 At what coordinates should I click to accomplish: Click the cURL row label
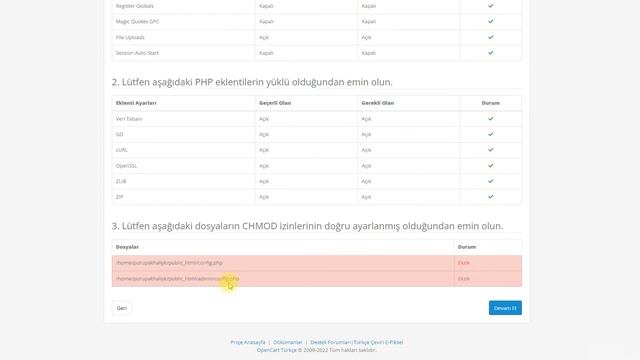pyautogui.click(x=122, y=150)
